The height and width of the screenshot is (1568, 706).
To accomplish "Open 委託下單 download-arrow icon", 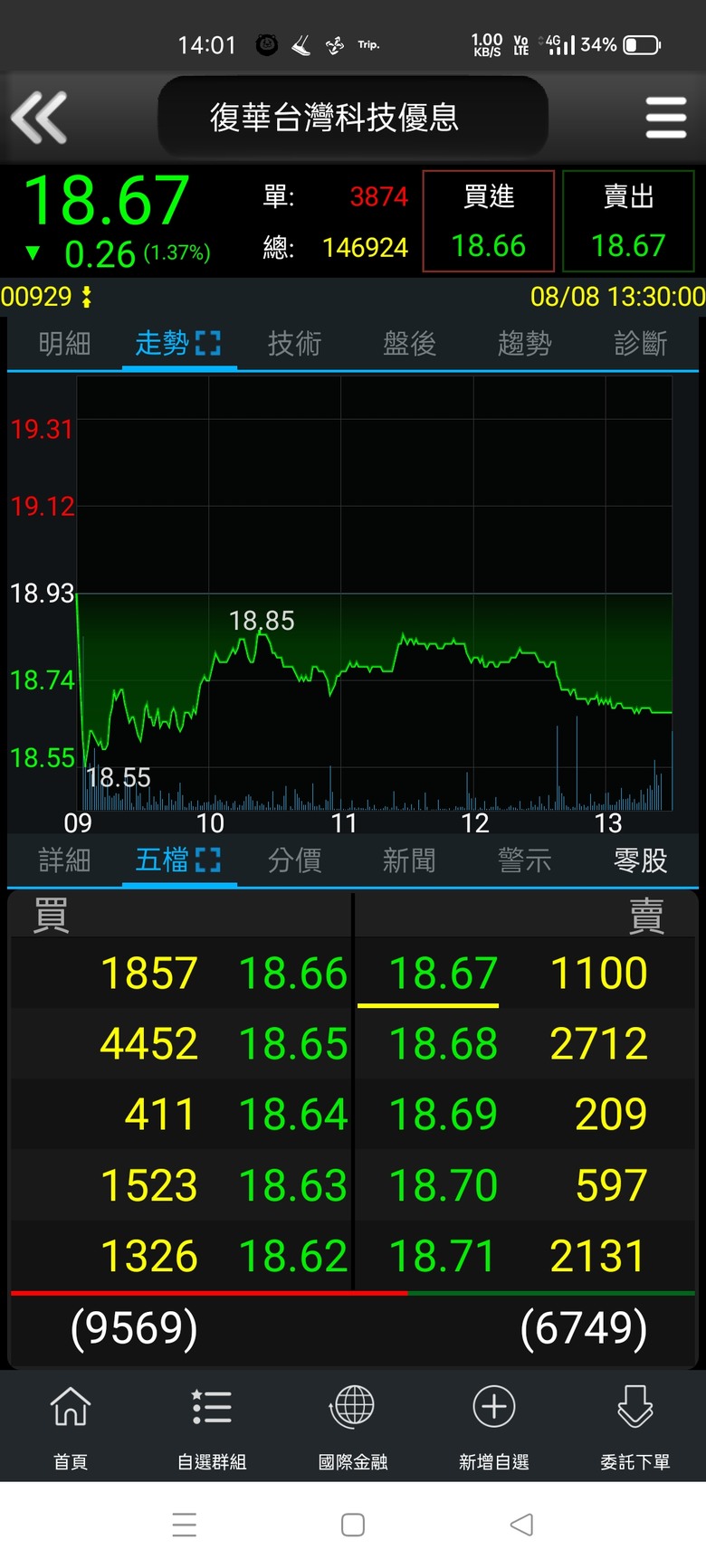I will [635, 1405].
